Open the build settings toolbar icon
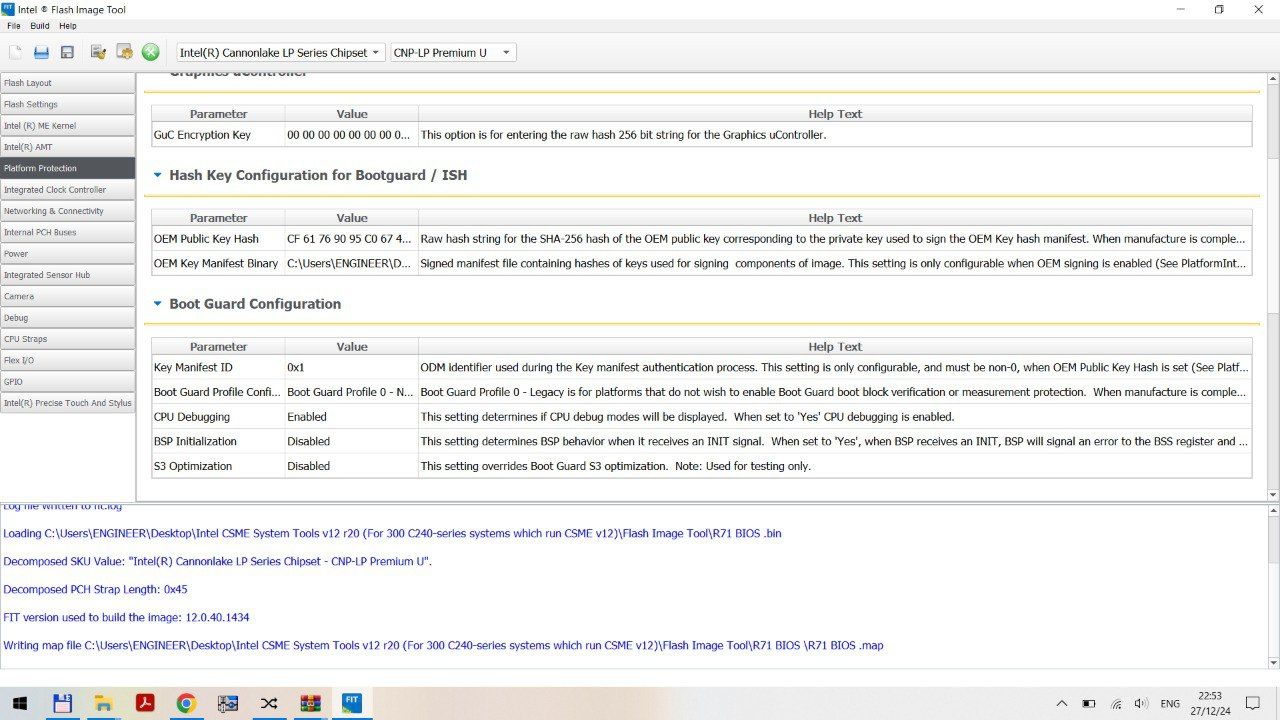This screenshot has width=1280, height=720. click(x=98, y=52)
